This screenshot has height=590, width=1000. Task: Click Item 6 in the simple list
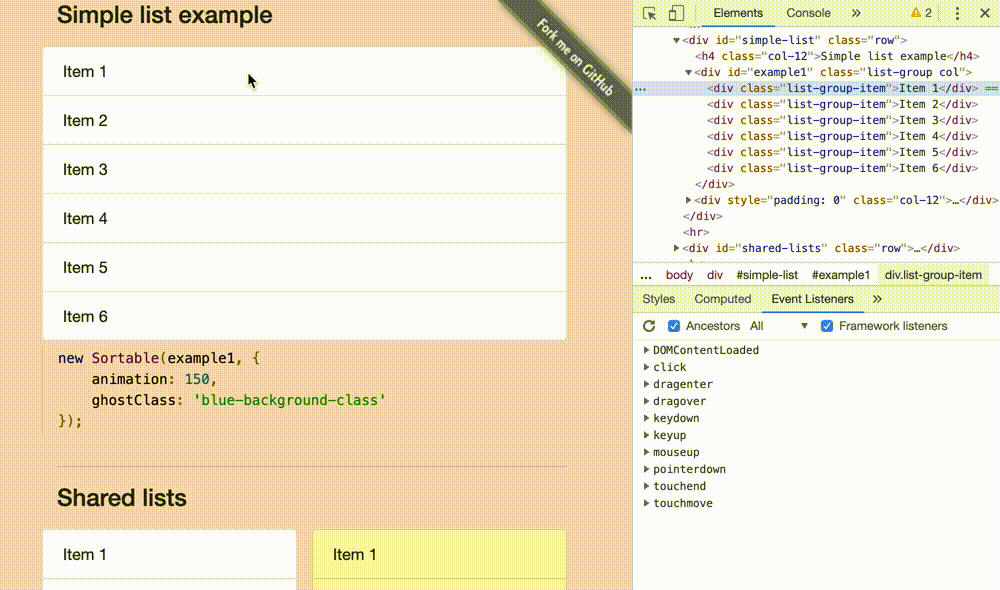pyautogui.click(x=304, y=316)
